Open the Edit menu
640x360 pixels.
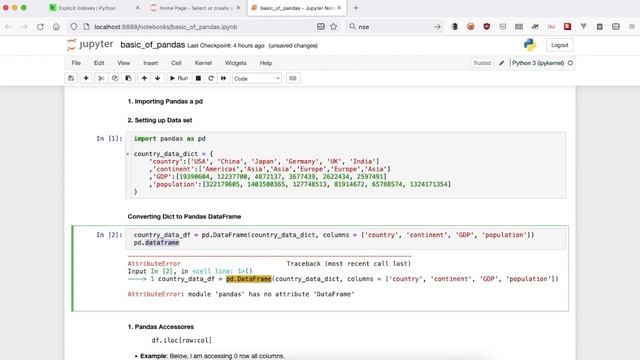(99, 63)
